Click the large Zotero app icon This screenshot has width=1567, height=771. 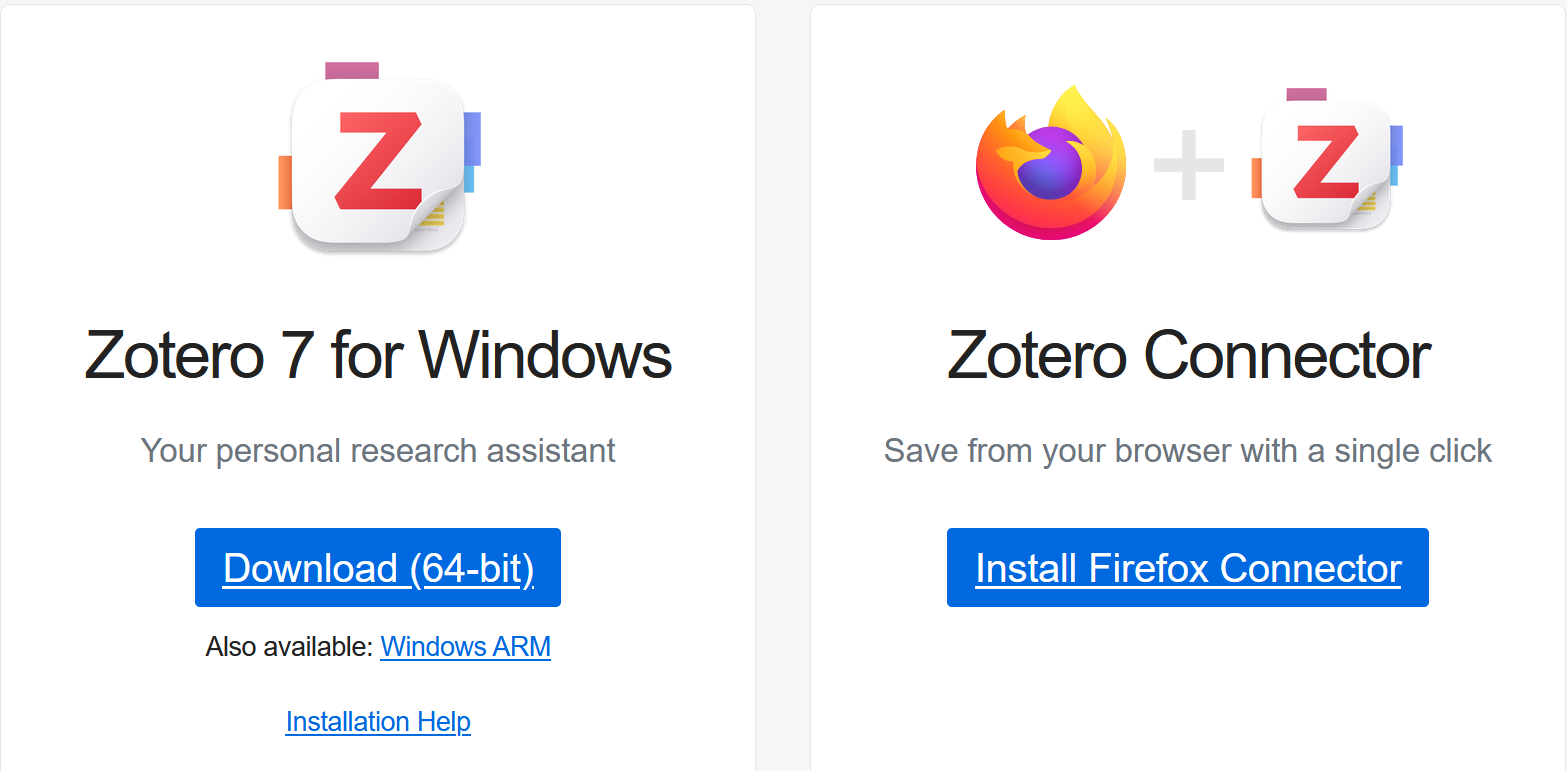pos(377,160)
